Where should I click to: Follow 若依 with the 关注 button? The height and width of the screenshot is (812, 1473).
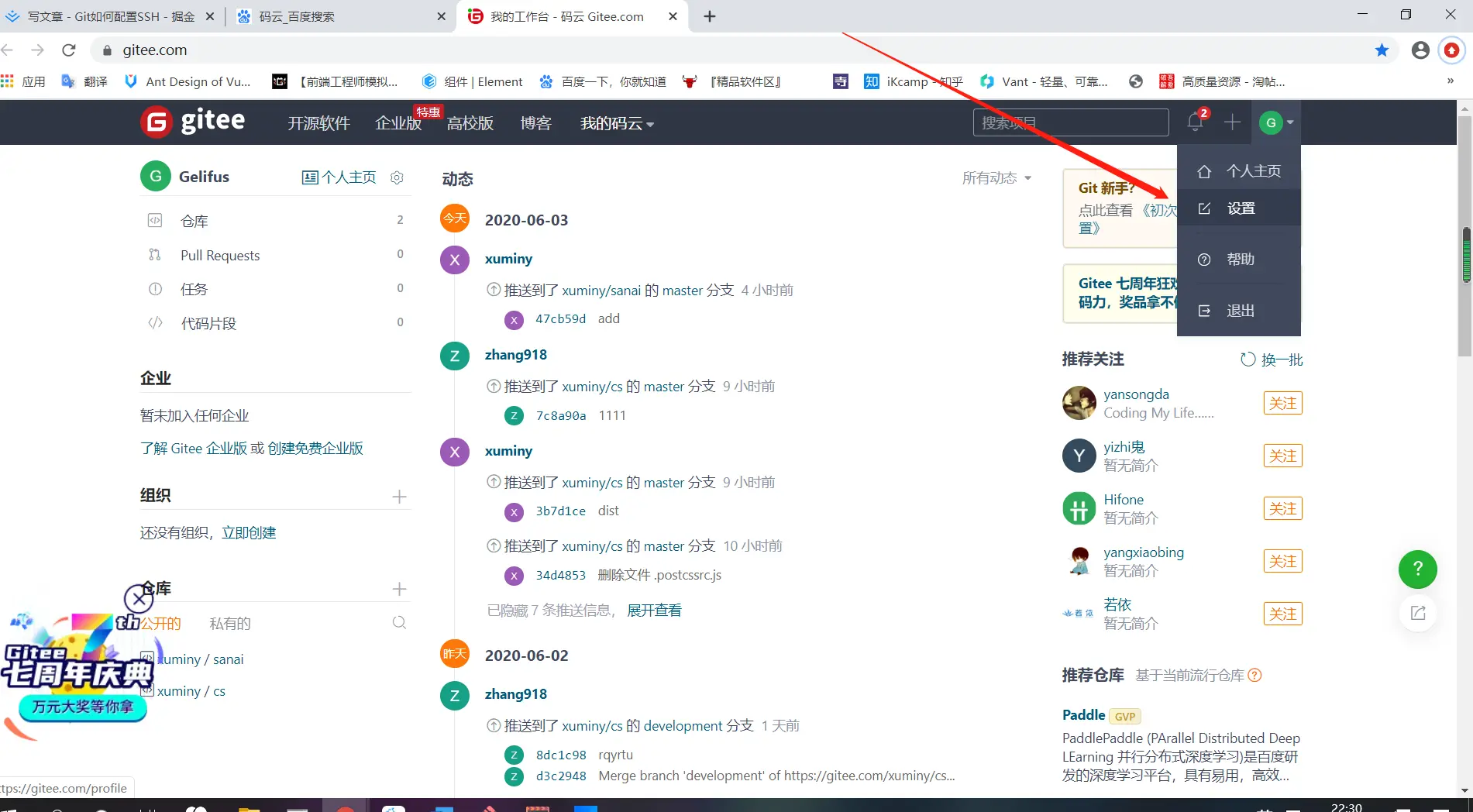(1283, 614)
